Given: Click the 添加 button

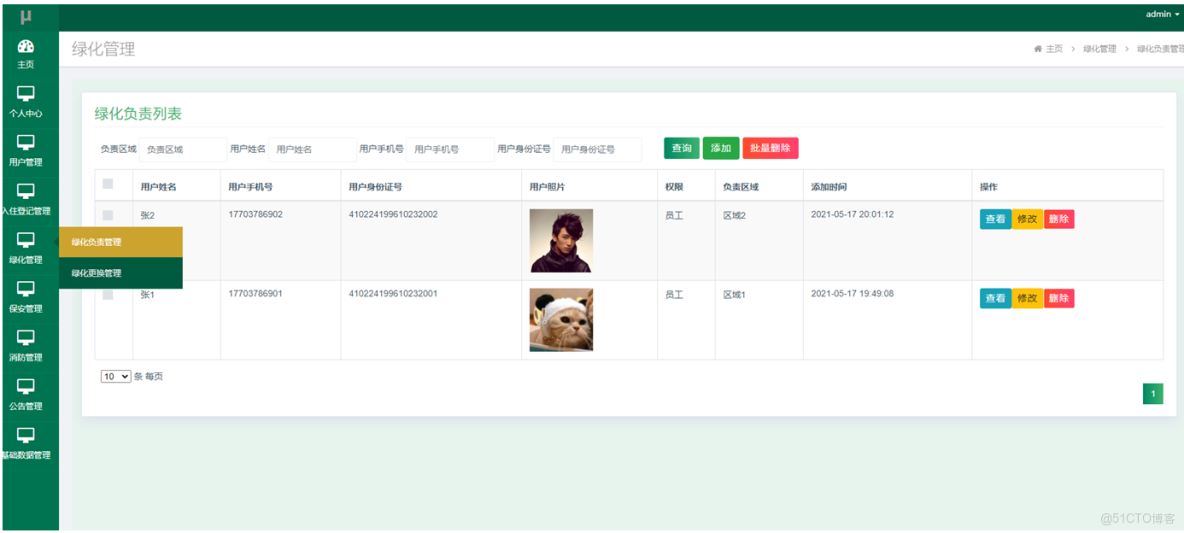Looking at the screenshot, I should tap(721, 148).
